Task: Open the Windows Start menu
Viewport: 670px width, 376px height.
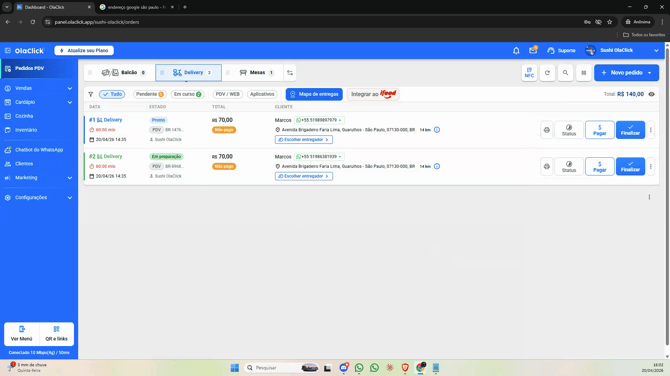Action: coord(235,368)
